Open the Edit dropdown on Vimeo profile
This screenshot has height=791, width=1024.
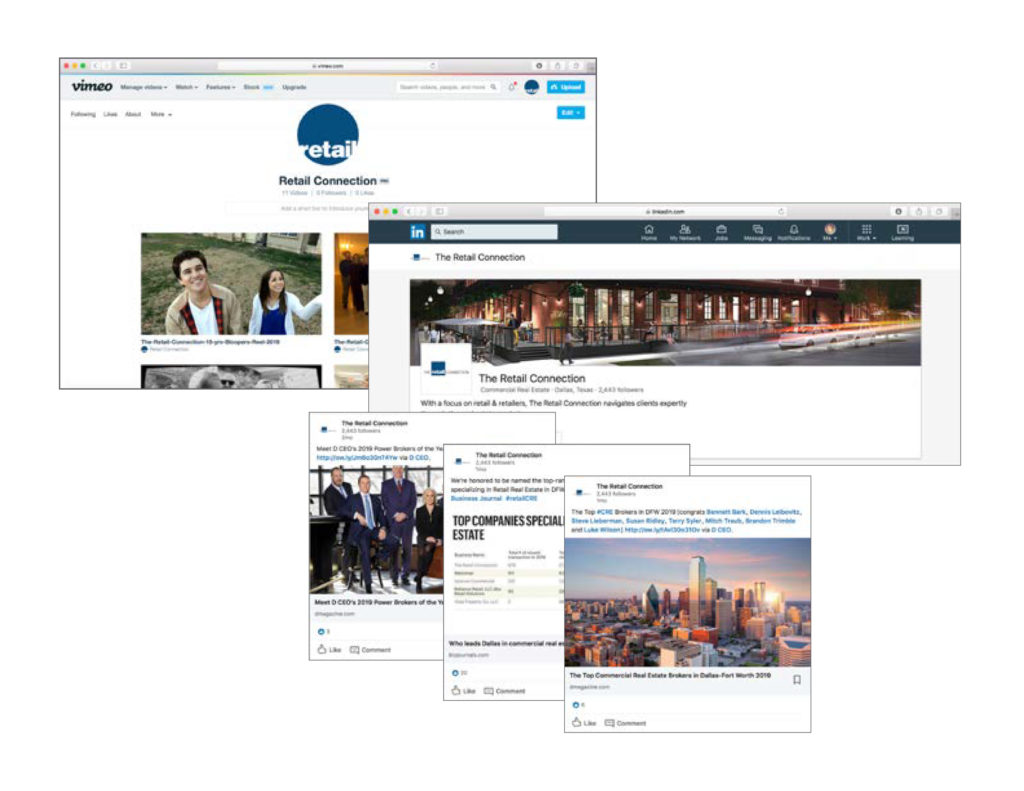[x=570, y=113]
